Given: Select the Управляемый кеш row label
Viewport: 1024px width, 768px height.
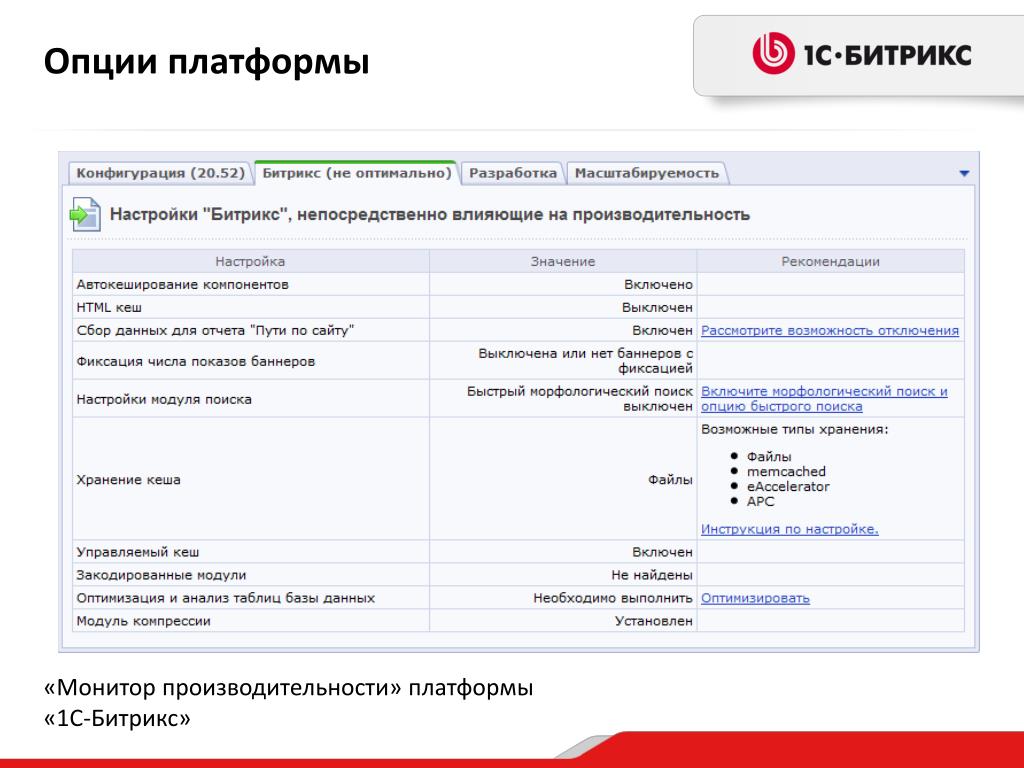Looking at the screenshot, I should pyautogui.click(x=138, y=552).
